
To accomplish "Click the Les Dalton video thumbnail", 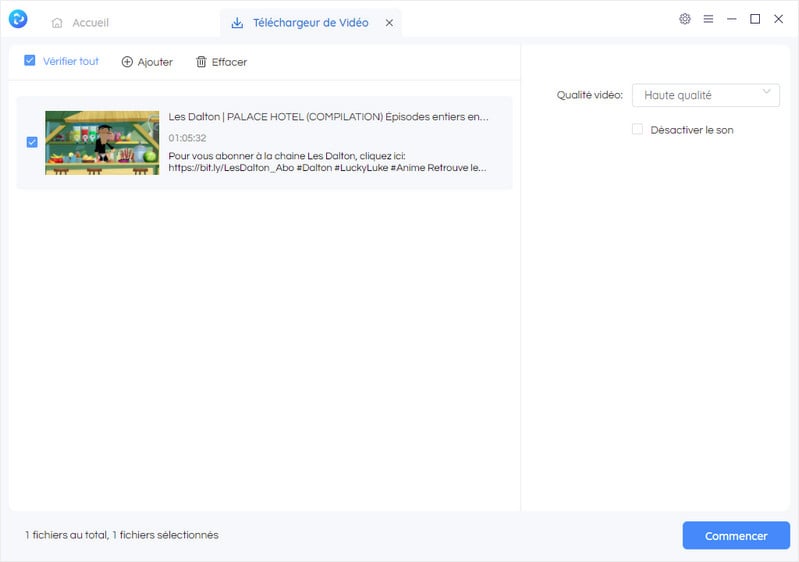I will point(102,143).
